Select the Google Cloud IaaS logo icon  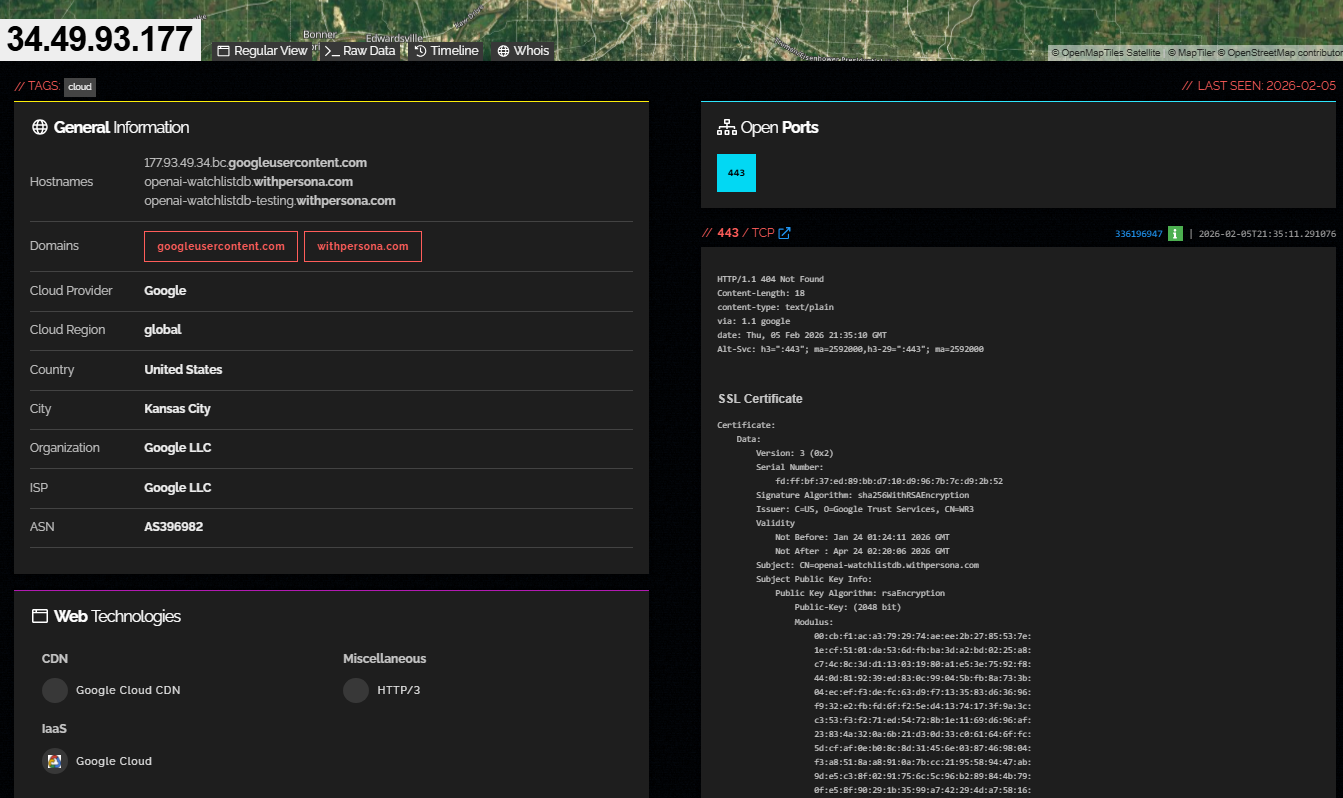(x=53, y=761)
